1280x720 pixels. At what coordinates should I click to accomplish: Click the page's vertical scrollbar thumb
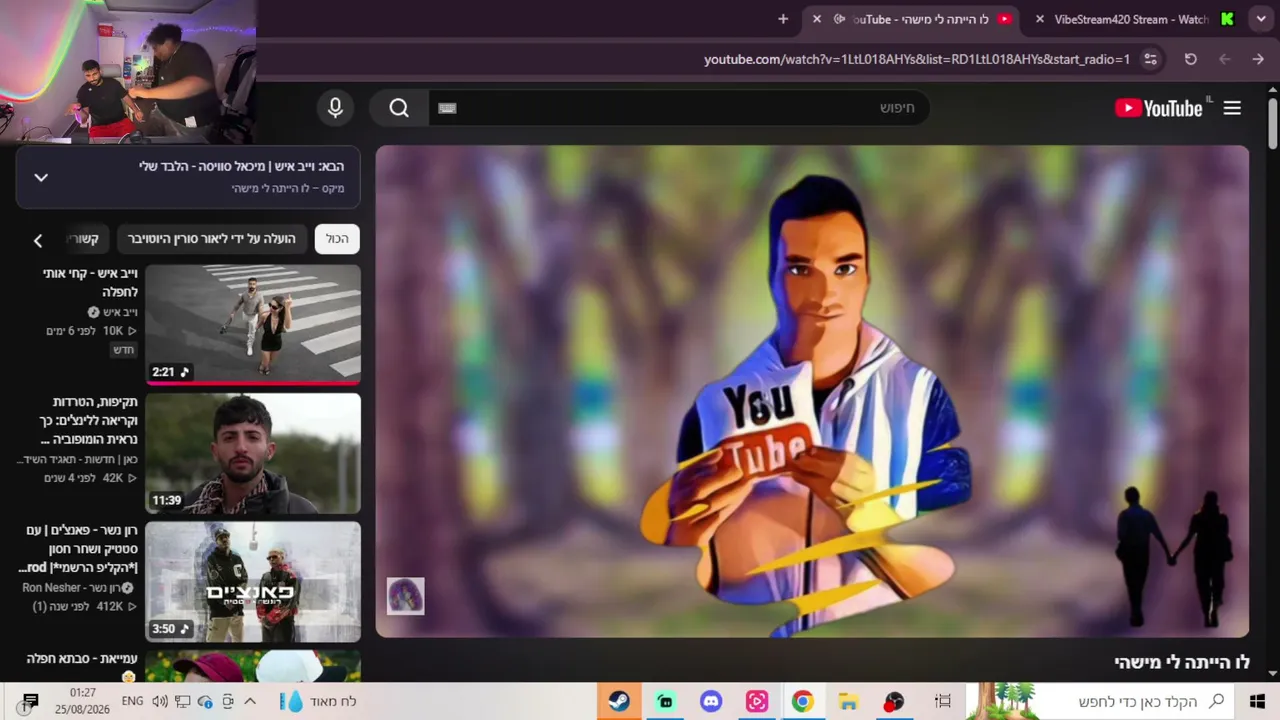click(1272, 125)
